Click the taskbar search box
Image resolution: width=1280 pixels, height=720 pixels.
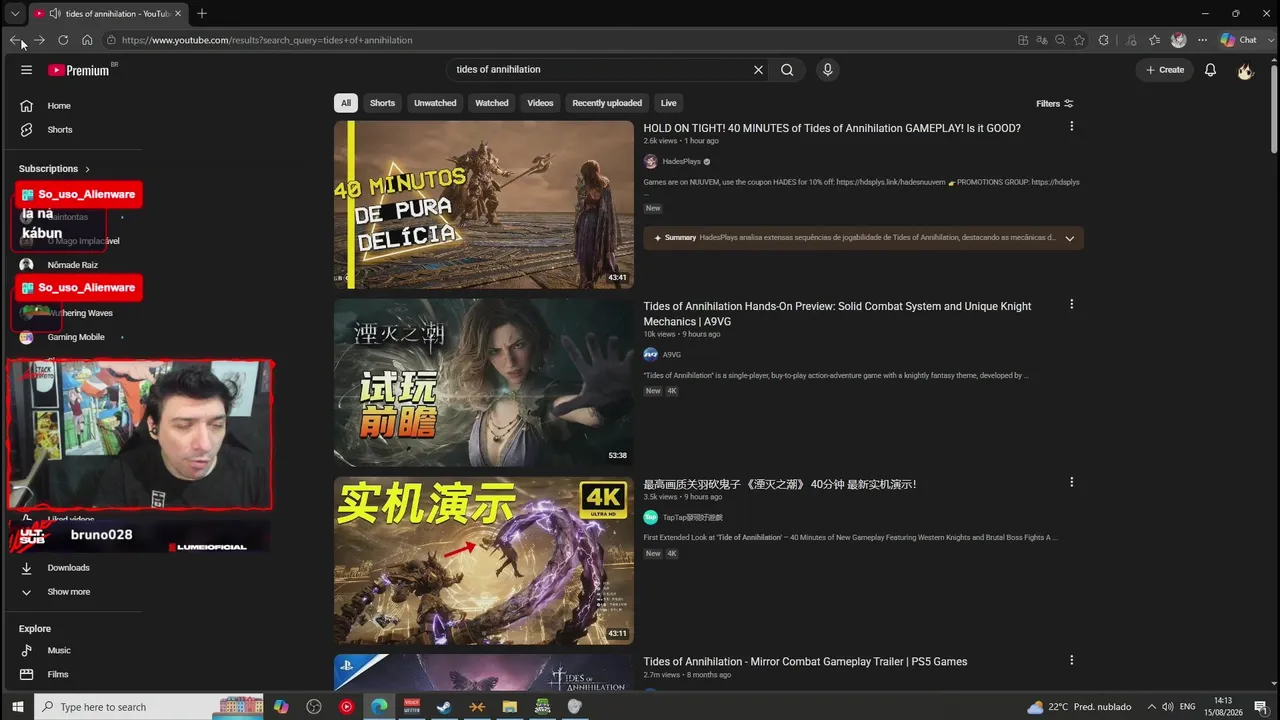click(149, 707)
